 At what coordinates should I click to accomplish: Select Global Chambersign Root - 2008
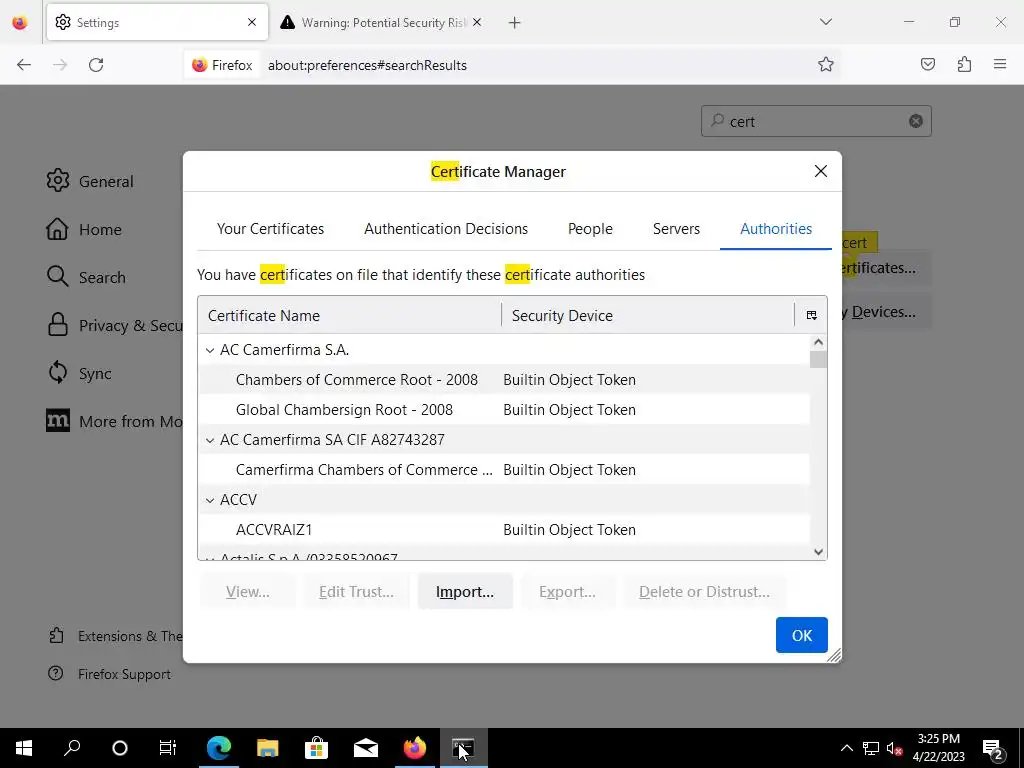click(x=504, y=409)
